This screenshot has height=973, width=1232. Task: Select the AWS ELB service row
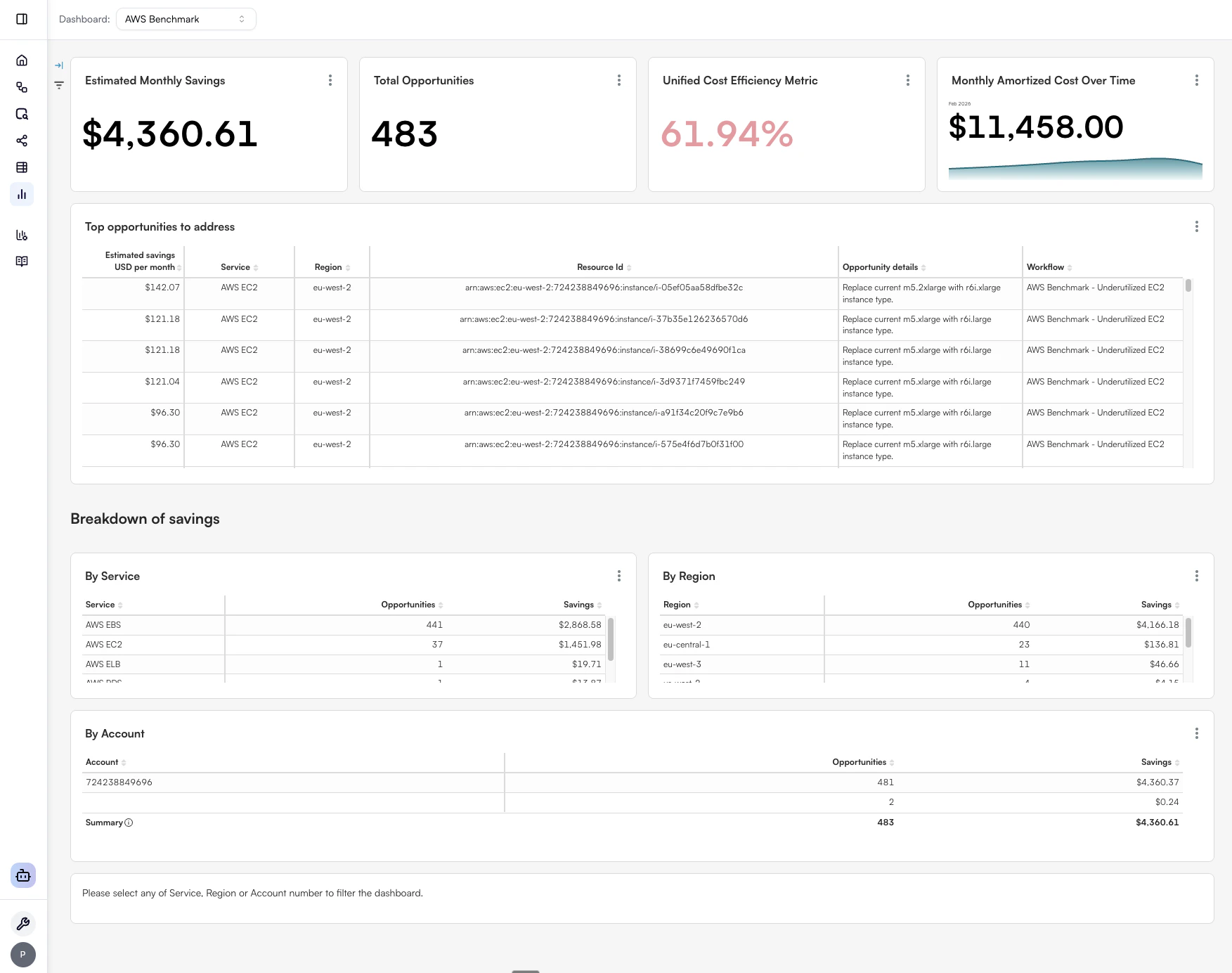click(344, 664)
